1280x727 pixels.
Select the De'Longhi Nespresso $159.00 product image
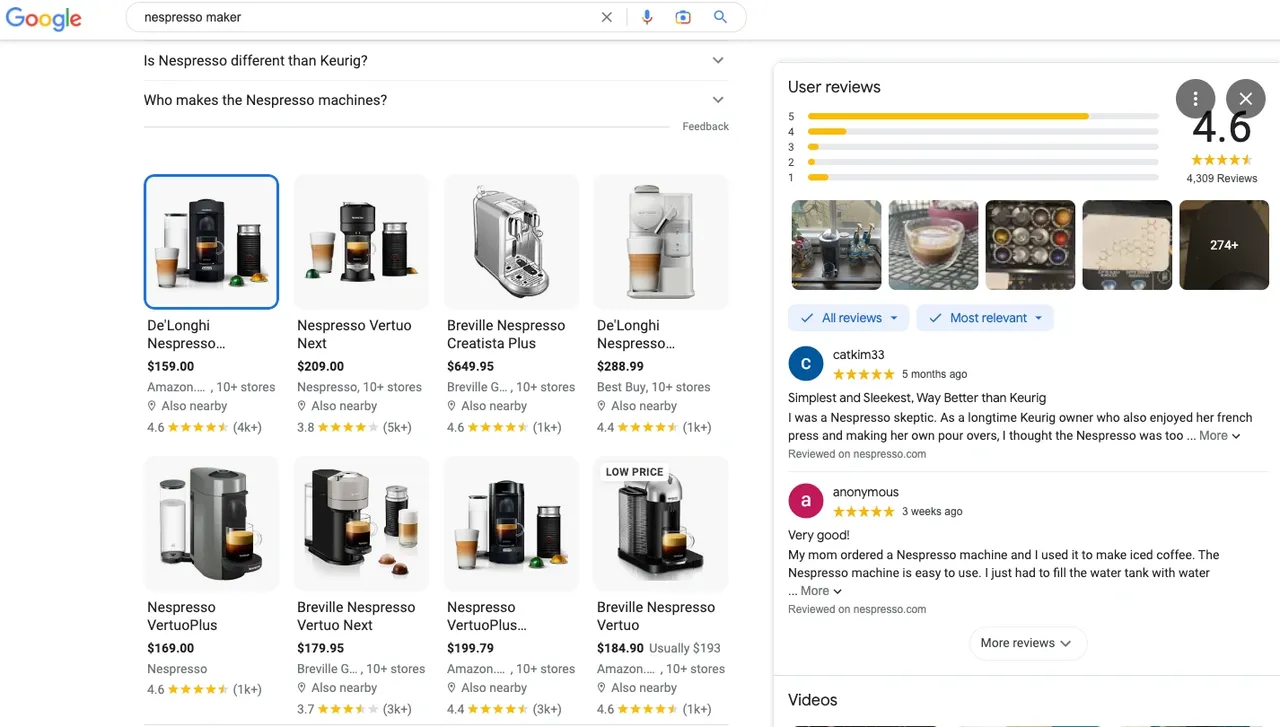pos(211,242)
